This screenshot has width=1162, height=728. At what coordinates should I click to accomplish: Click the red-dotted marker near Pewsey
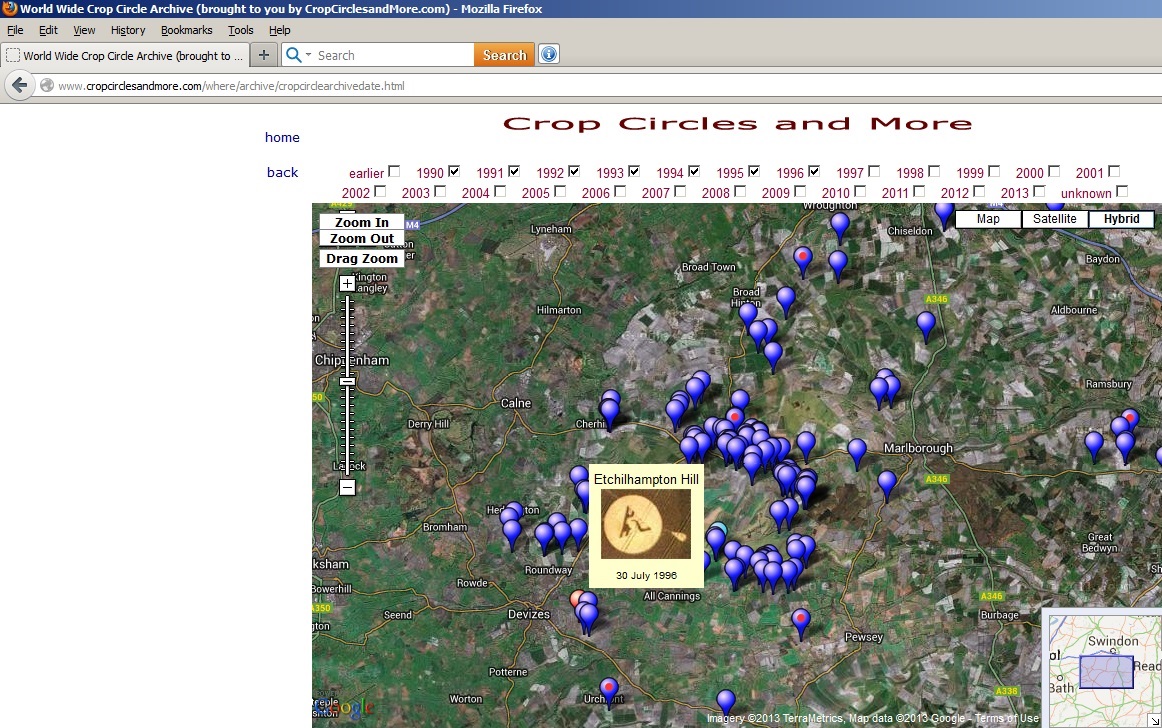pyautogui.click(x=801, y=621)
